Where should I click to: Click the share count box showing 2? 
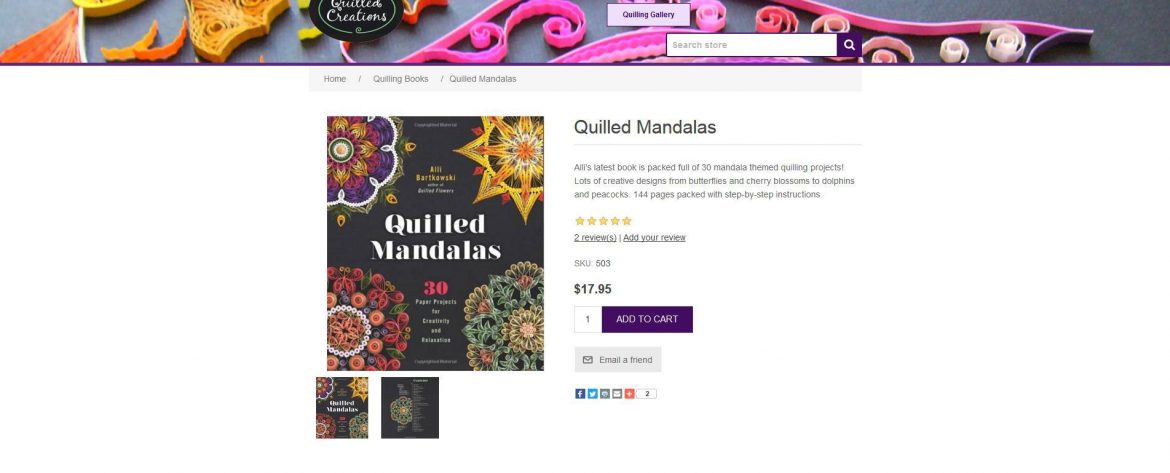point(646,394)
